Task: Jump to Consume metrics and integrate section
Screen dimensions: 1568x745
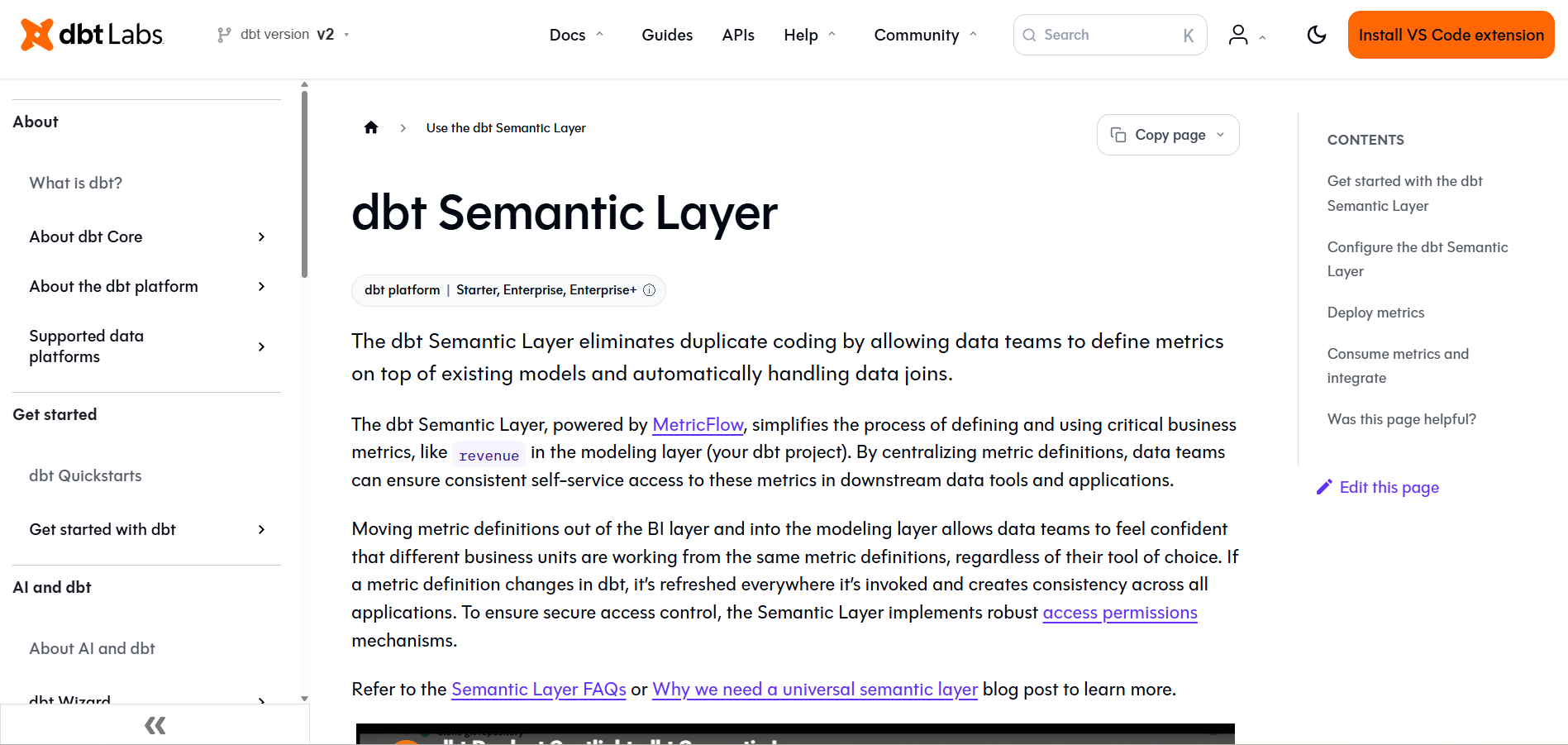Action: 1399,365
